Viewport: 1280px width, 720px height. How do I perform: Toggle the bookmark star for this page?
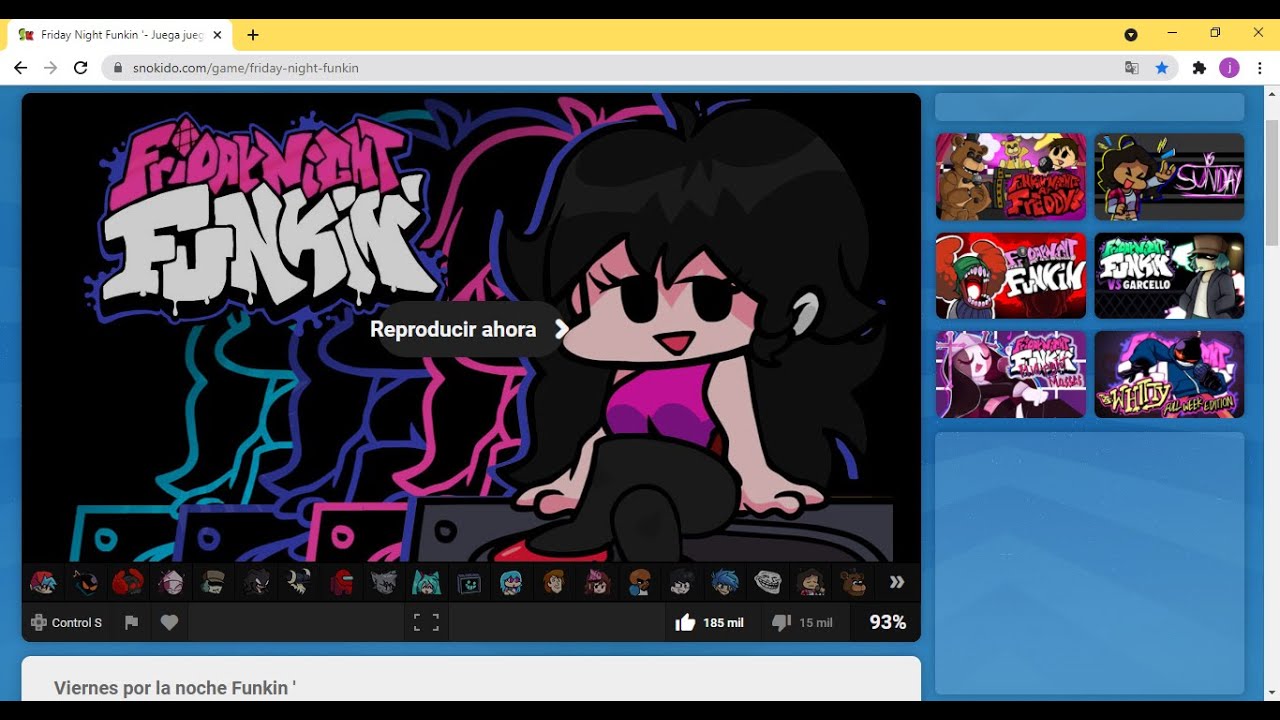pyautogui.click(x=1161, y=68)
